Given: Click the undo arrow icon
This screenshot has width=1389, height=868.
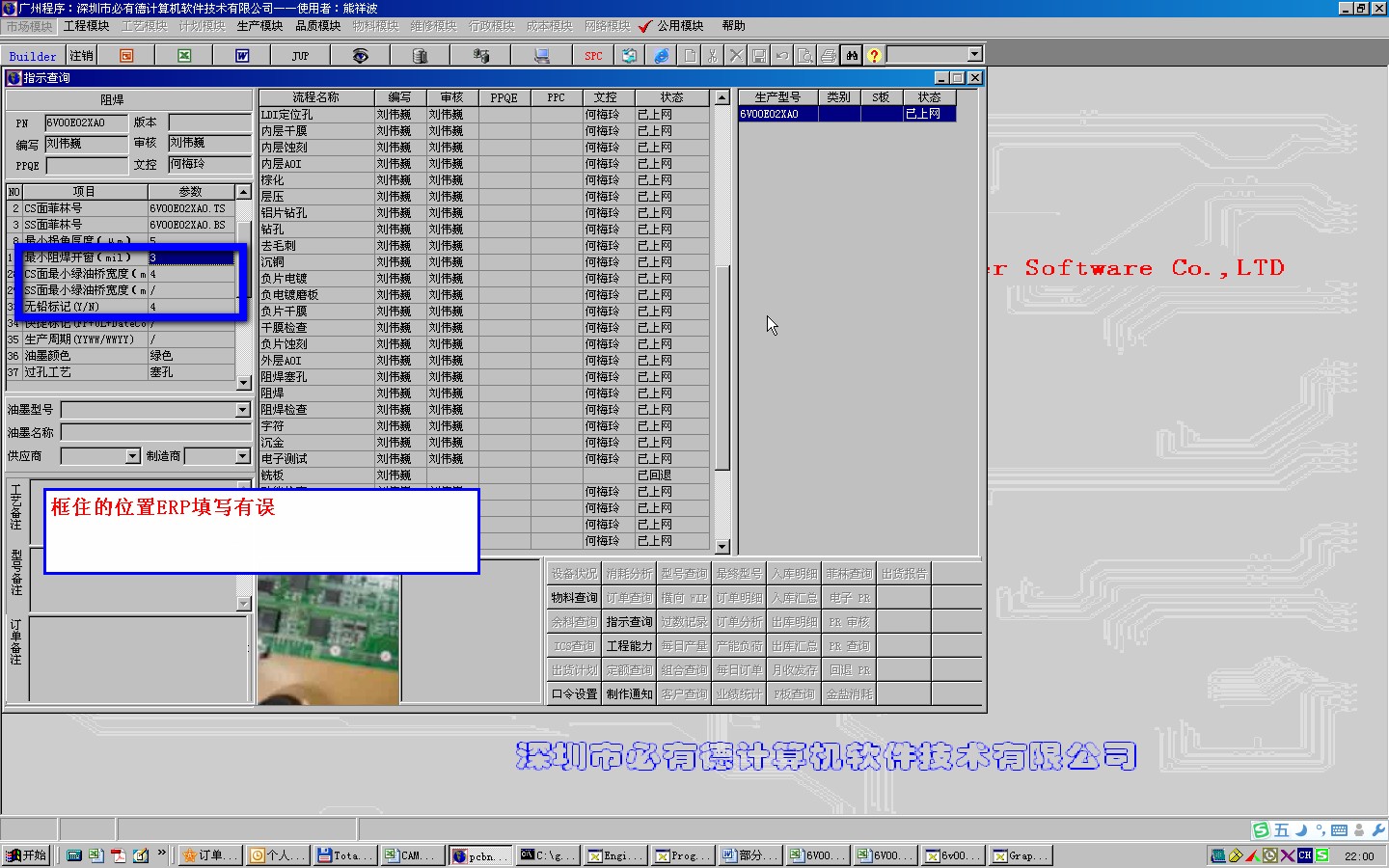Looking at the screenshot, I should (782, 56).
